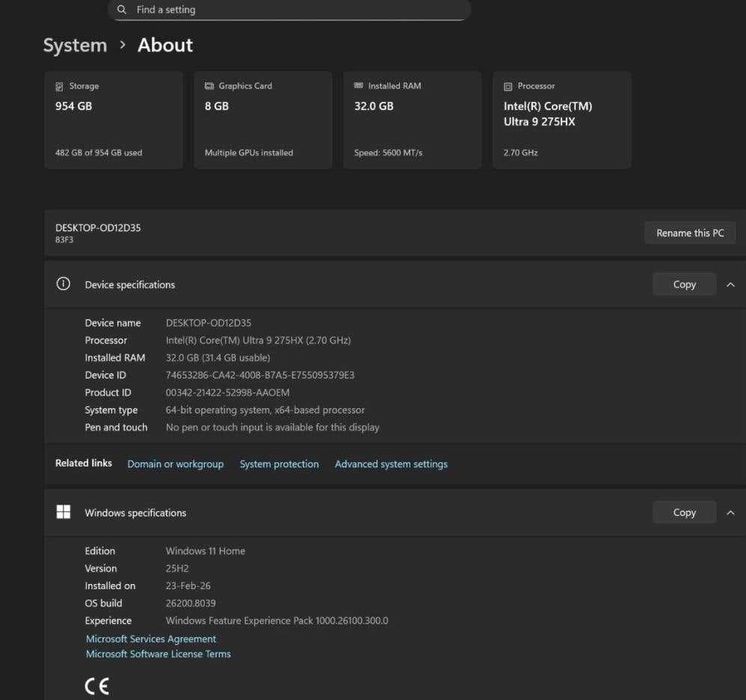The width and height of the screenshot is (746, 700).
Task: Click the Windows 11 Home edition value
Action: point(206,551)
